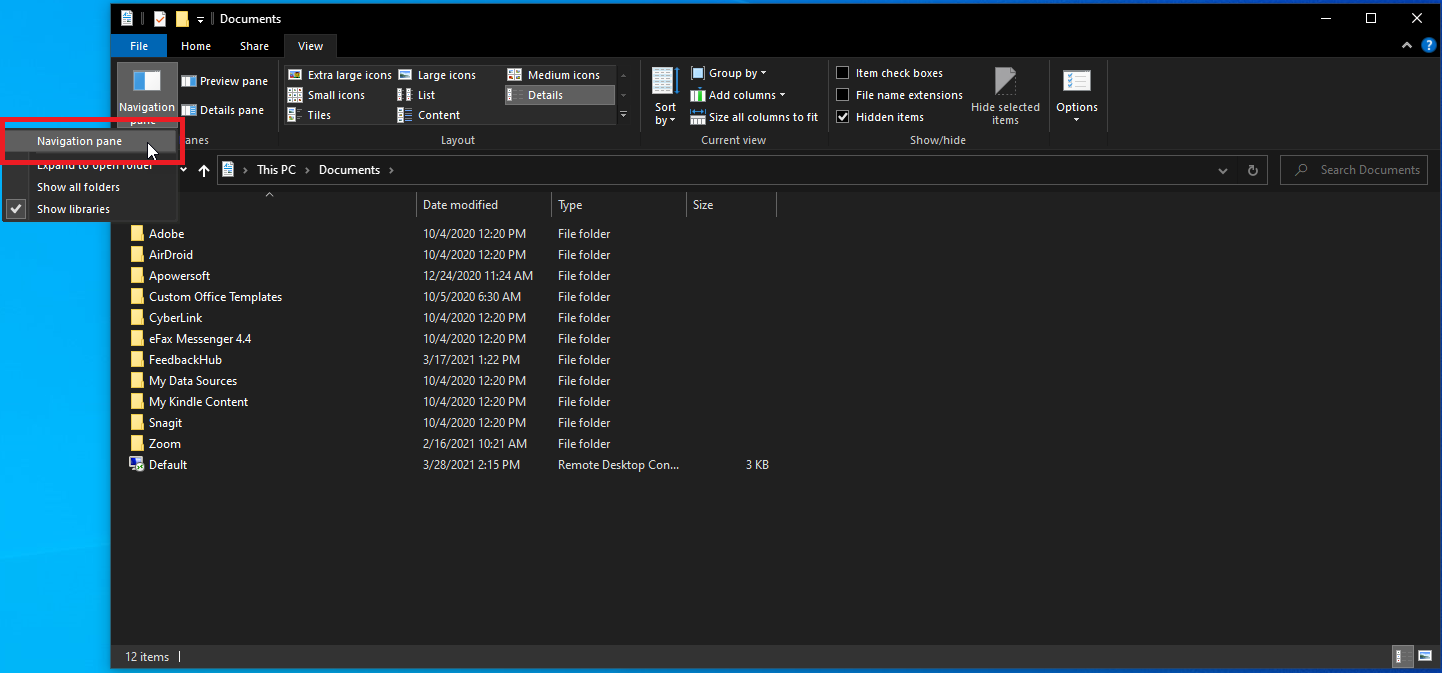
Task: Open the address bar history dropdown
Action: pyautogui.click(x=1223, y=170)
